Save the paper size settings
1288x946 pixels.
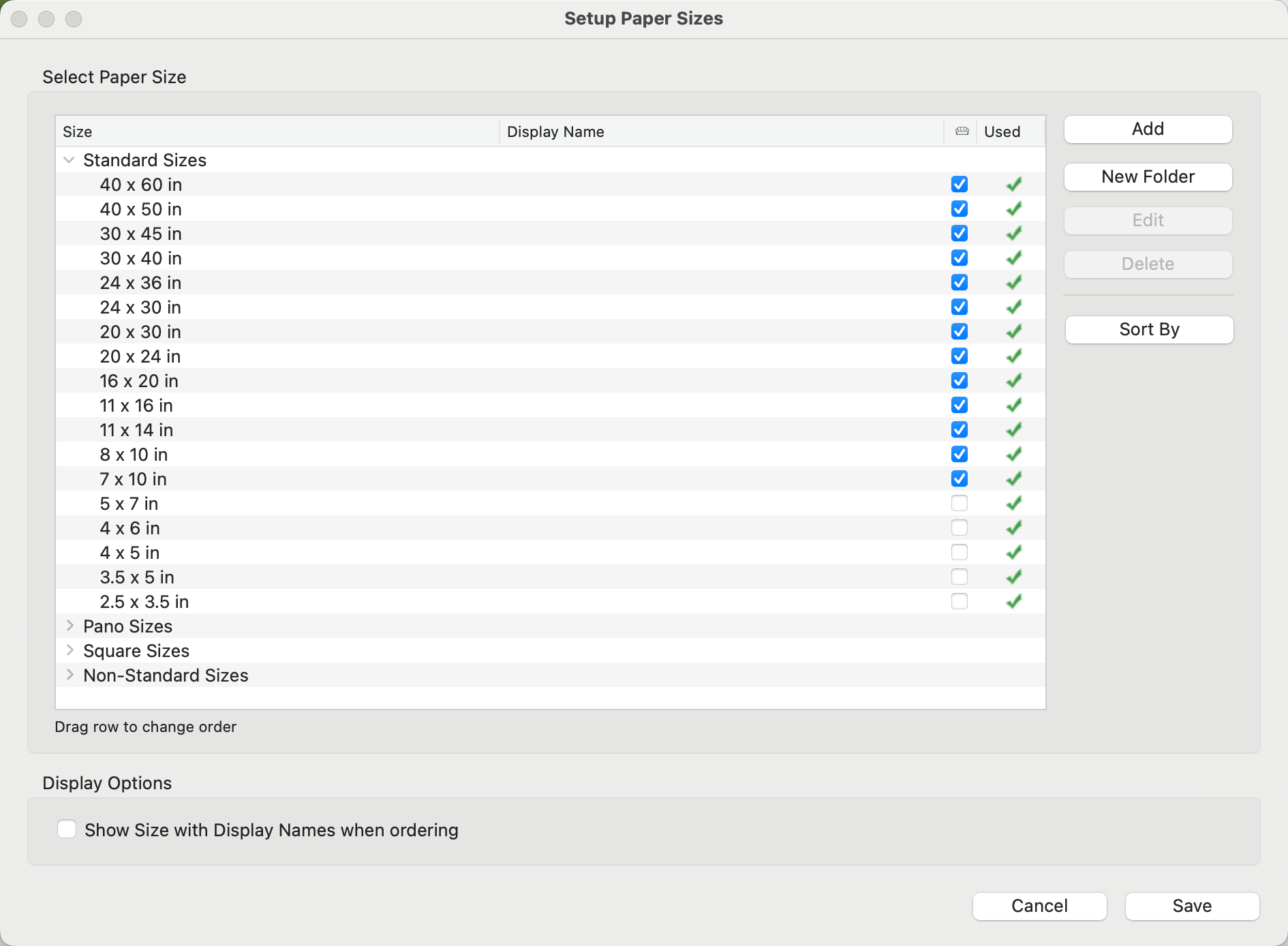click(x=1191, y=906)
